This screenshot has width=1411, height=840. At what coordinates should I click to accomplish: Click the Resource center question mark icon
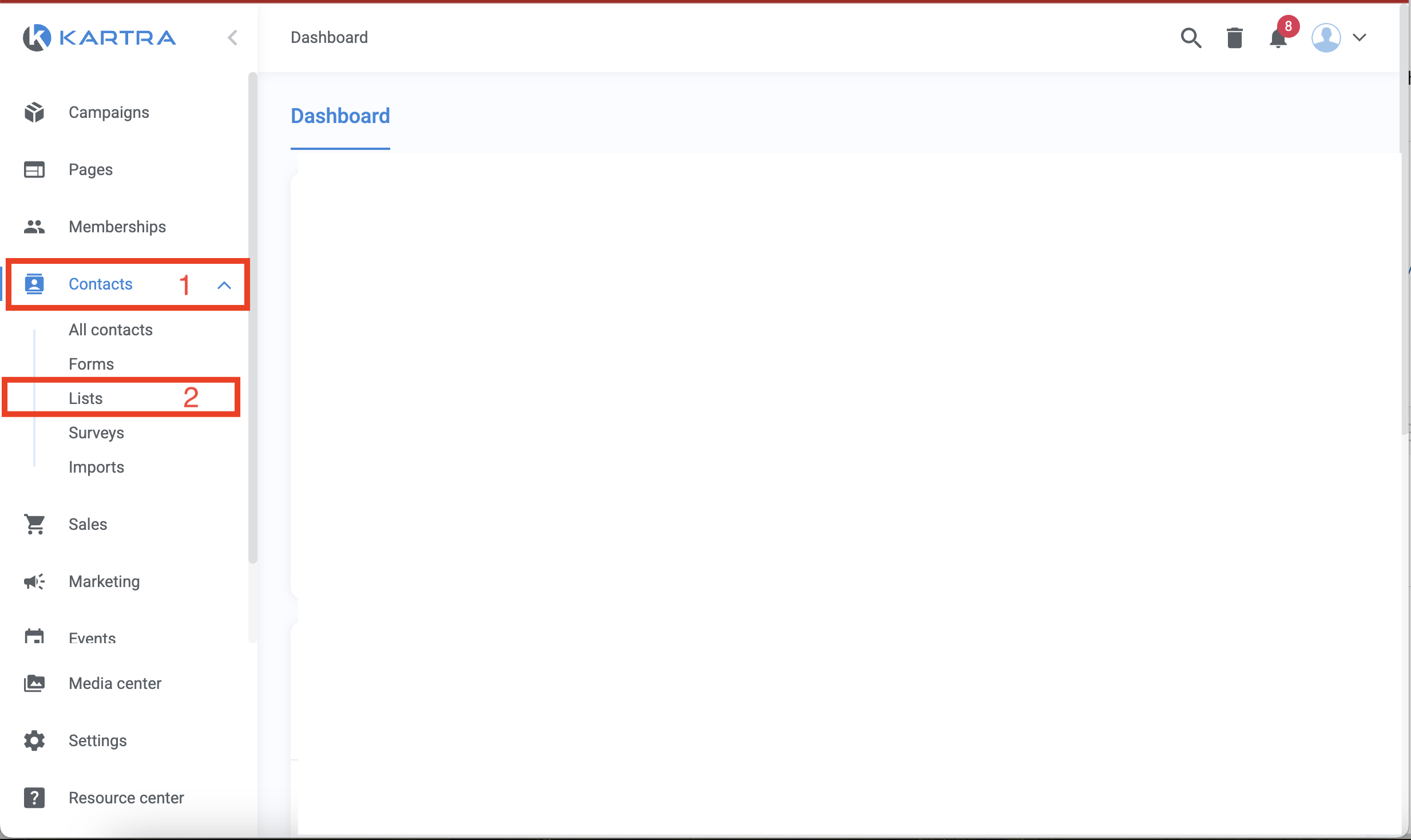[x=34, y=798]
